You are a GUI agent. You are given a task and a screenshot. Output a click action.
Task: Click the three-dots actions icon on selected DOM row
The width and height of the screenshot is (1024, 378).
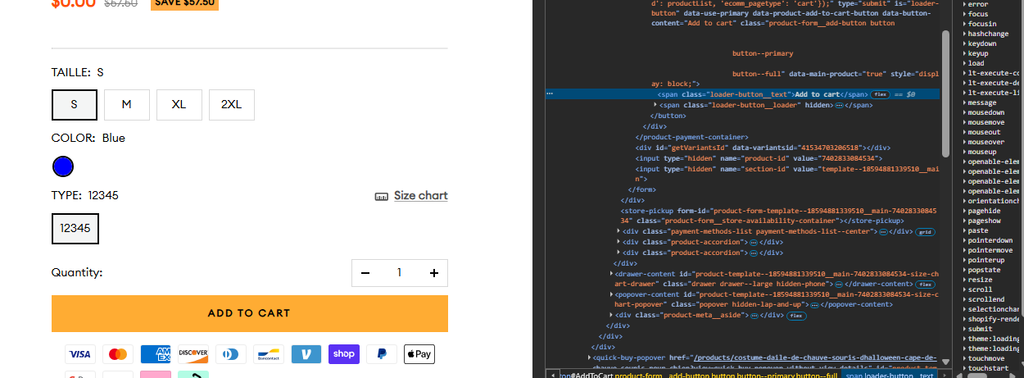[x=550, y=95]
